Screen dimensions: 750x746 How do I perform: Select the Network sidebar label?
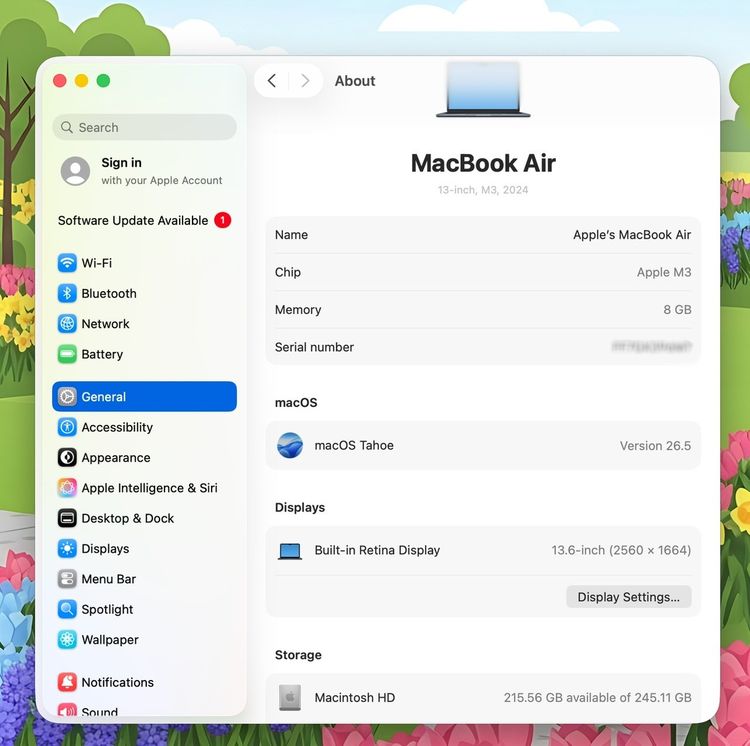(105, 324)
